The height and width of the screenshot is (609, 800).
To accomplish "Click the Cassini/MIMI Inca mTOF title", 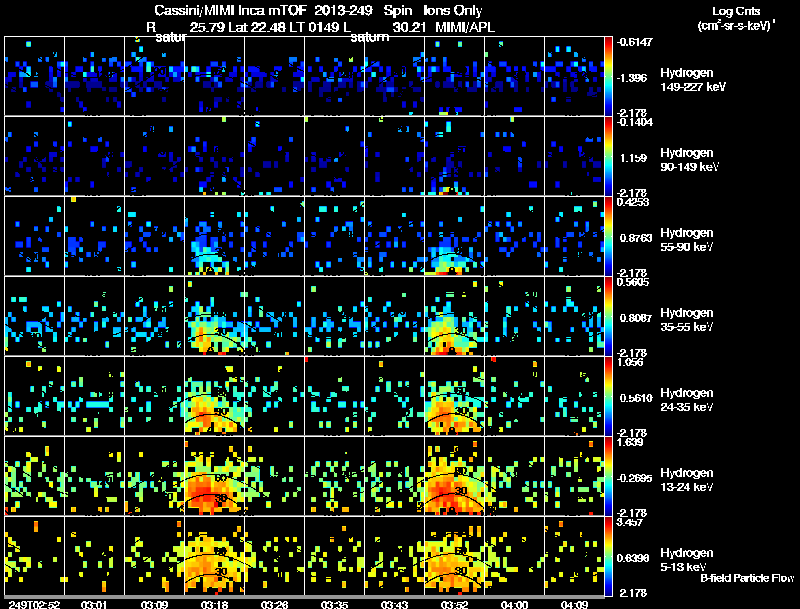I will 231,10.
